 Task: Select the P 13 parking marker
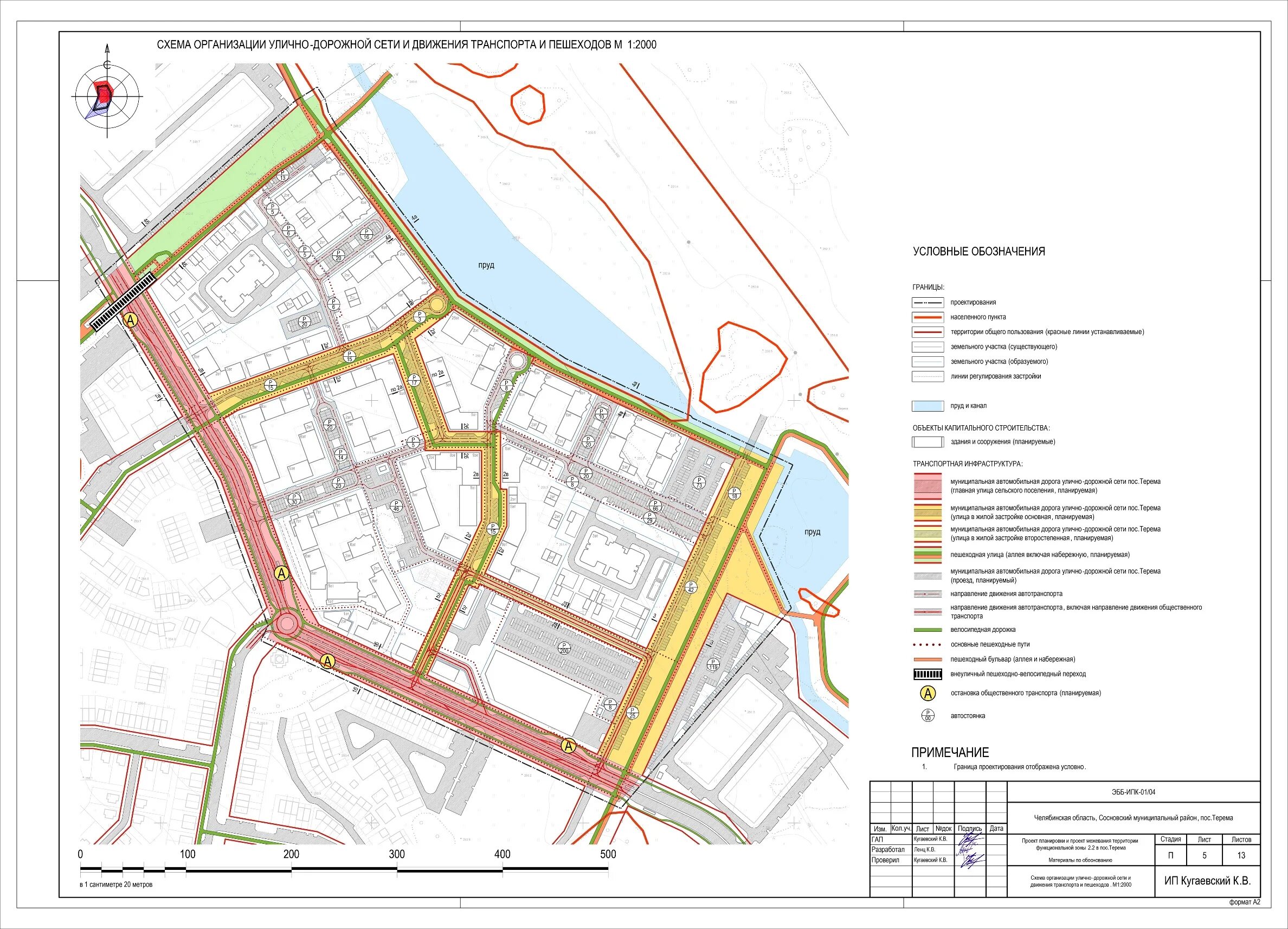point(284,176)
